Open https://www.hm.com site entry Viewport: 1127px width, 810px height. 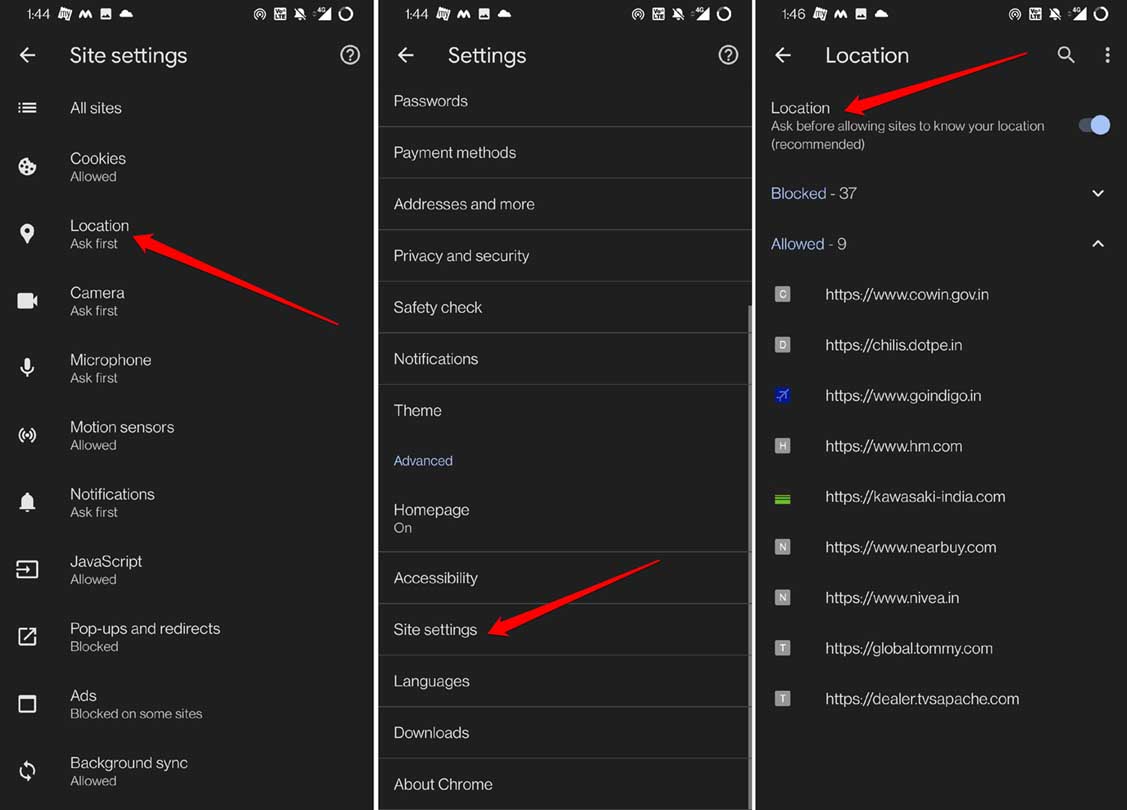[x=941, y=446]
